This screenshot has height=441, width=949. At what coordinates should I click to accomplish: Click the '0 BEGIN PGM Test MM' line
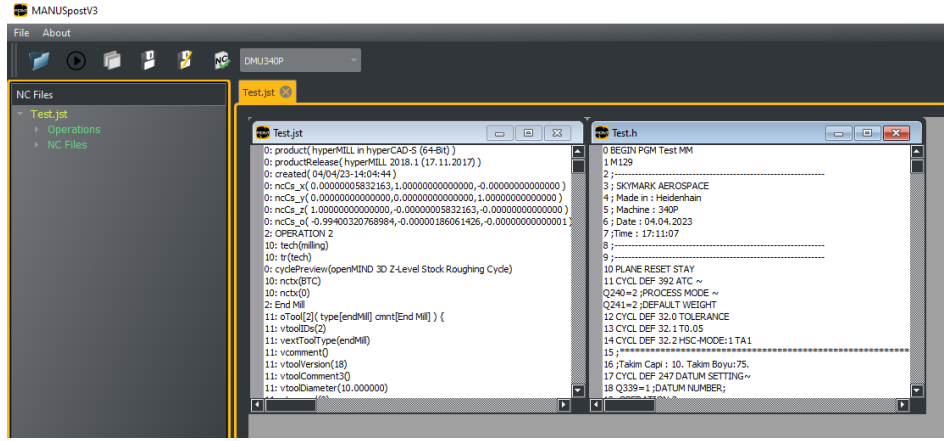click(x=648, y=150)
